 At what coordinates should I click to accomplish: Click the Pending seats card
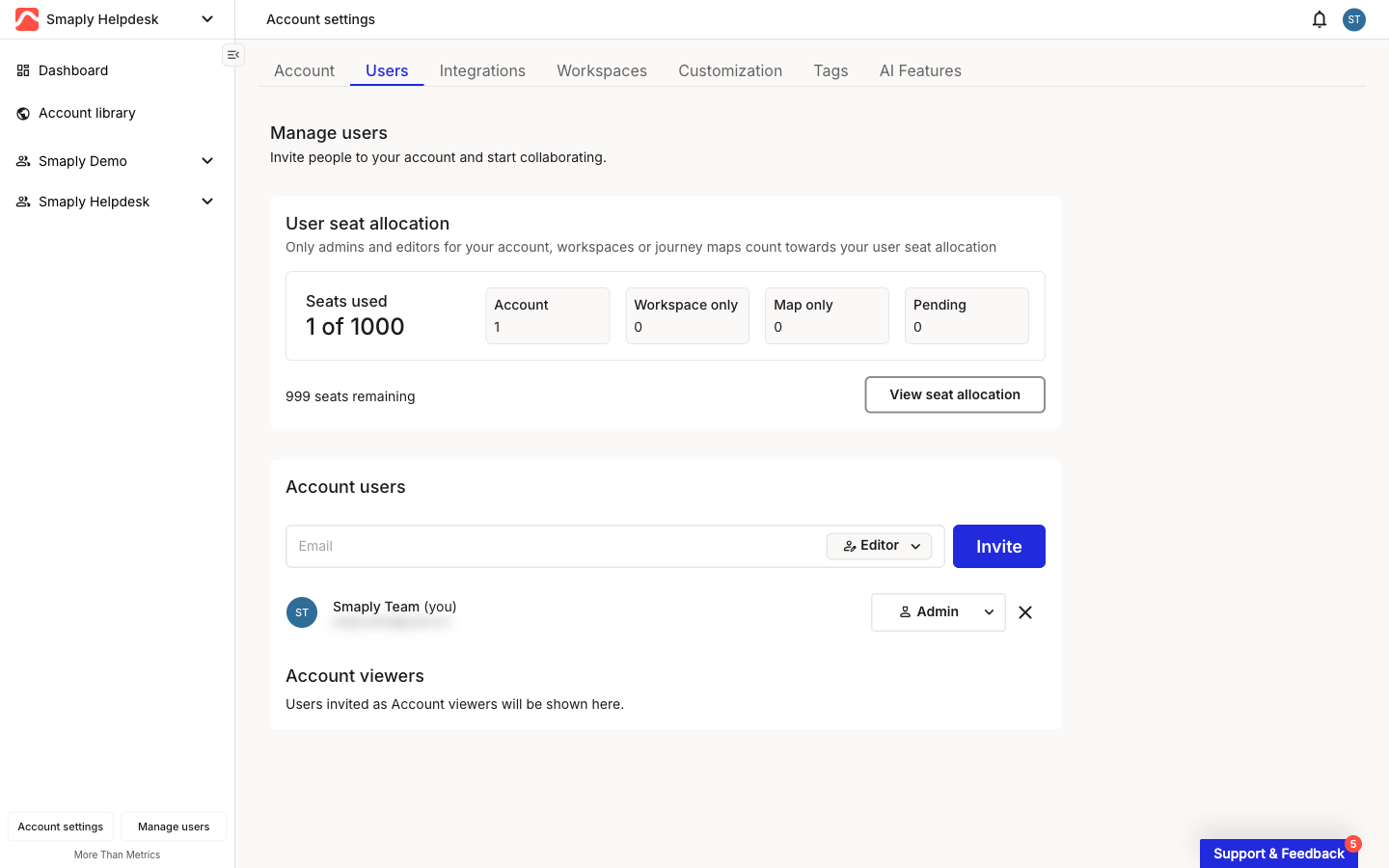click(x=967, y=315)
